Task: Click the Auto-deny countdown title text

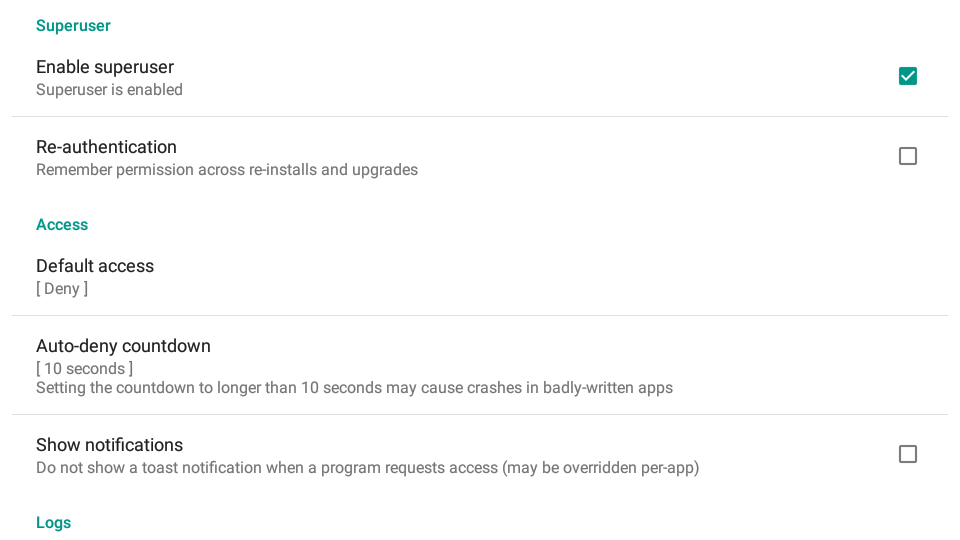Action: [x=123, y=346]
